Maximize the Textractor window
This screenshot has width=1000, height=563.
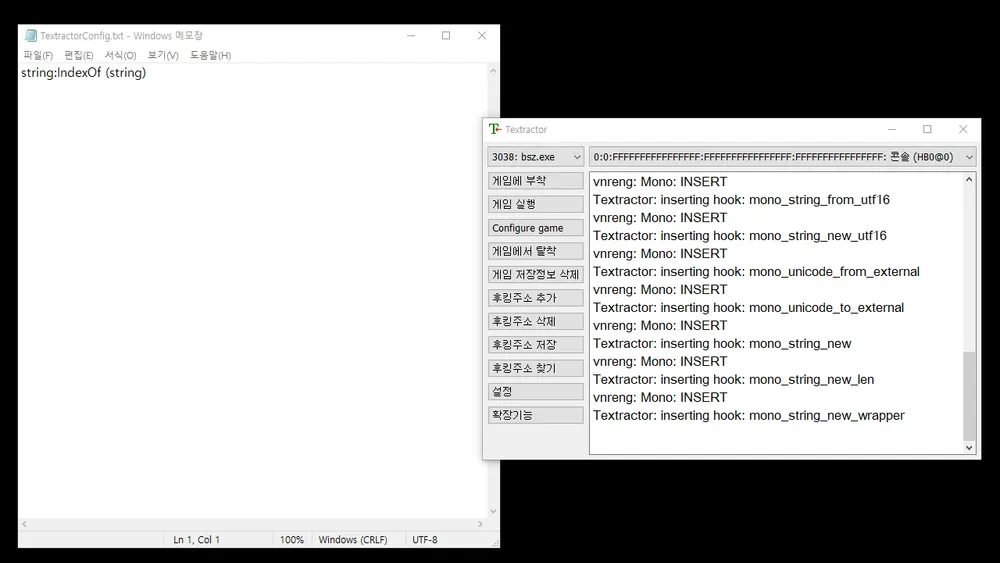[x=927, y=129]
